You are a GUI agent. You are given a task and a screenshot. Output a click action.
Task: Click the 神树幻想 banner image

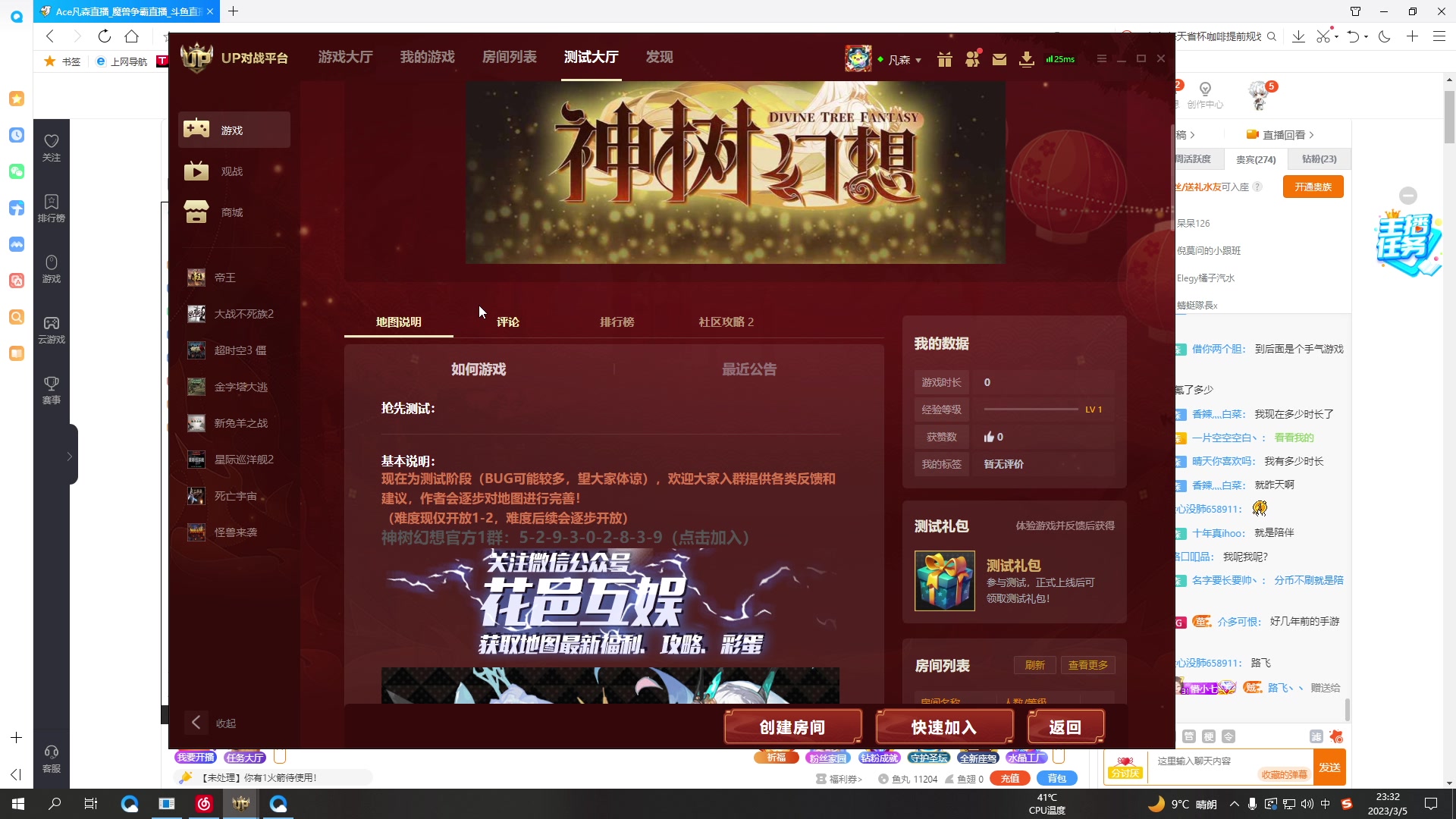[x=735, y=172]
